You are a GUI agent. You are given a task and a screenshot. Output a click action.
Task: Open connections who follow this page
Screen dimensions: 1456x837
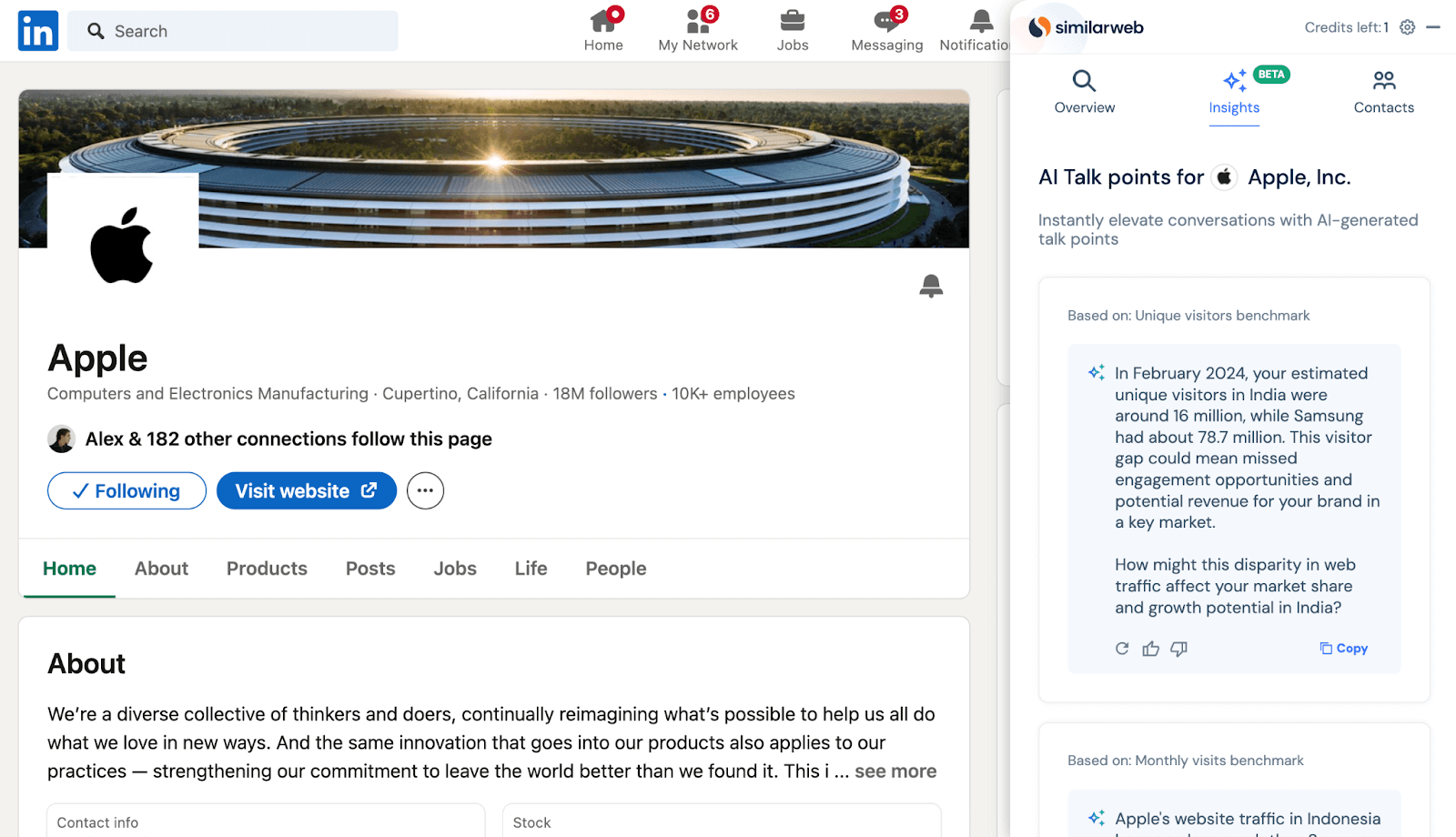pos(288,439)
